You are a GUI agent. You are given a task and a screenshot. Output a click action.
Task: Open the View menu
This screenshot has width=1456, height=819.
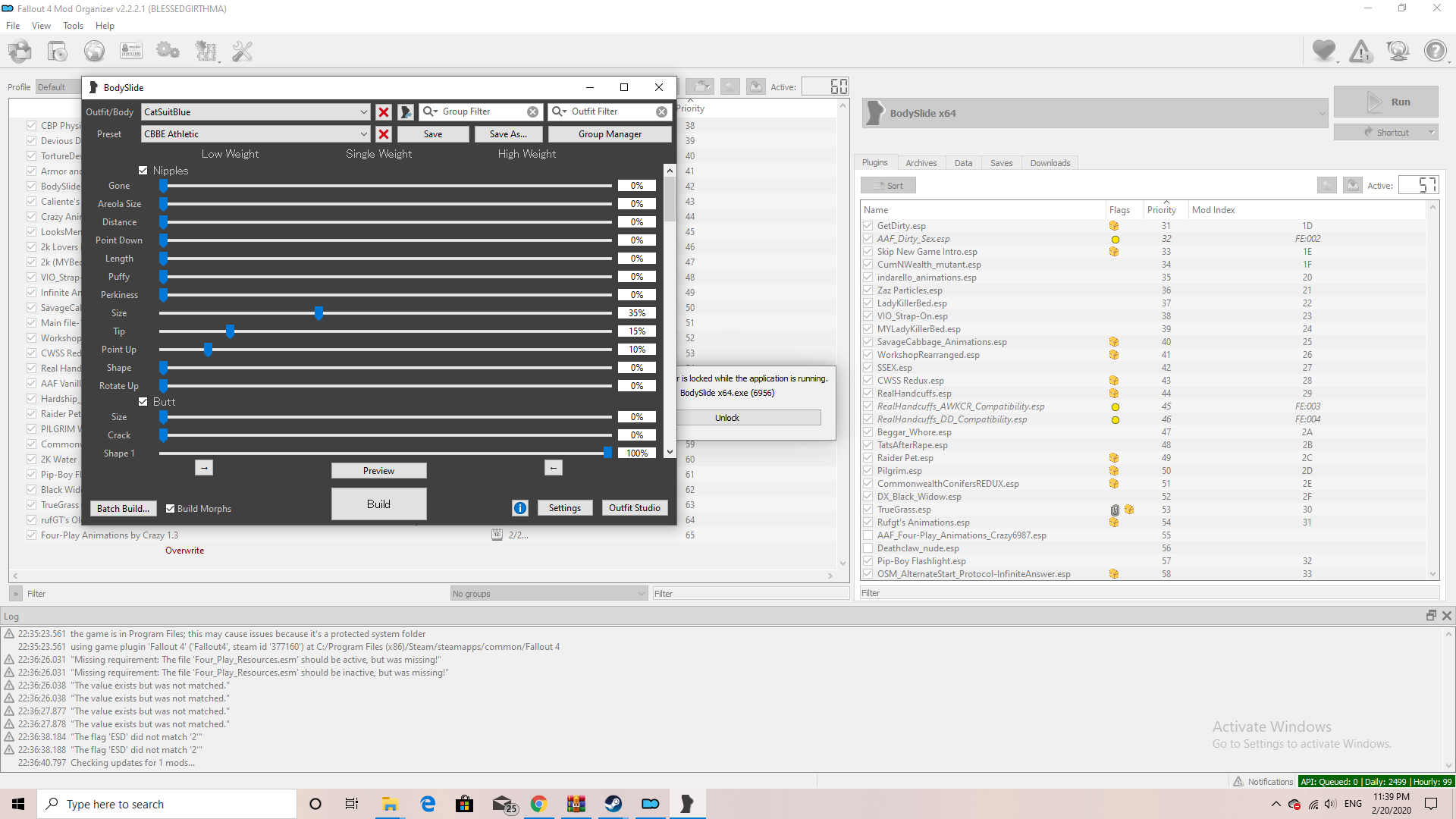[x=41, y=26]
